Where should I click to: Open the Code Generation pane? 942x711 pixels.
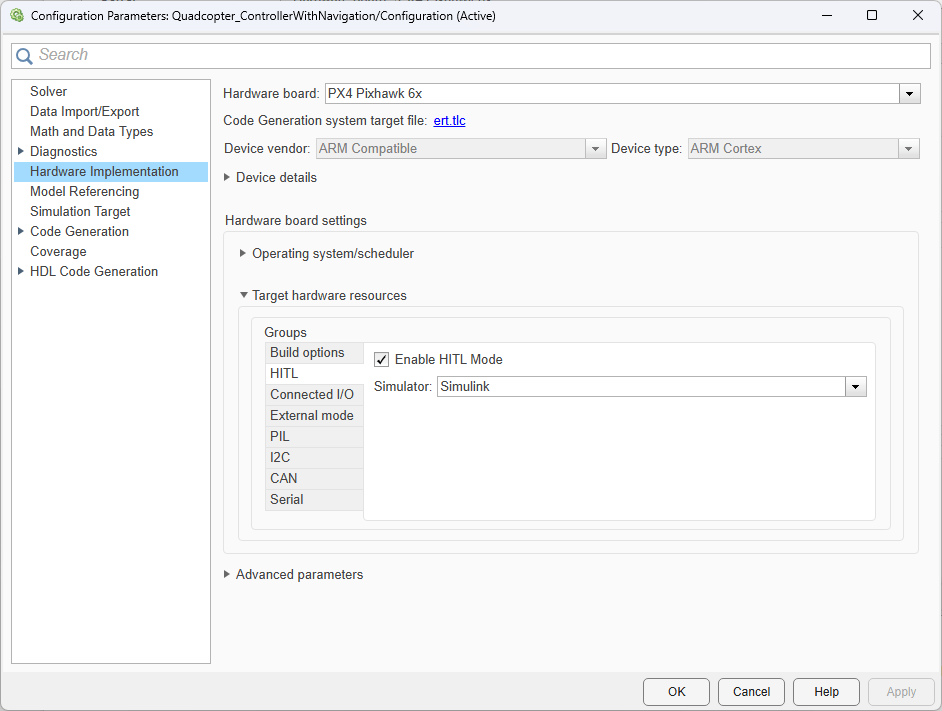79,231
